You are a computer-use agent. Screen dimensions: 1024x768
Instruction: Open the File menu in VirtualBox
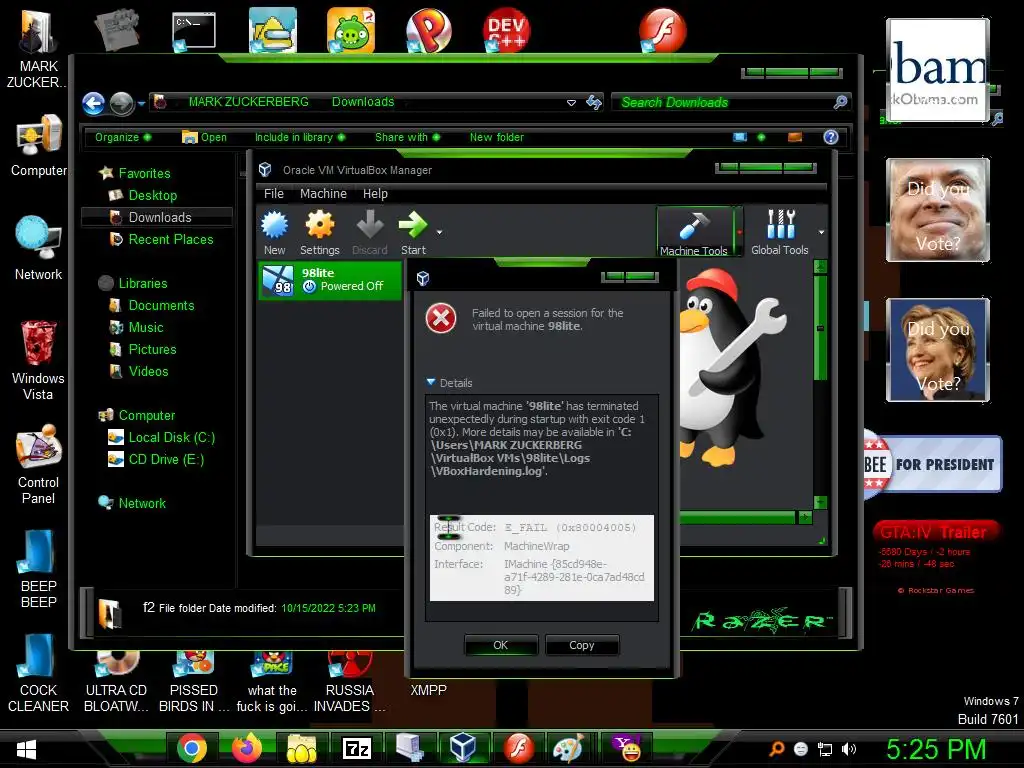point(274,194)
